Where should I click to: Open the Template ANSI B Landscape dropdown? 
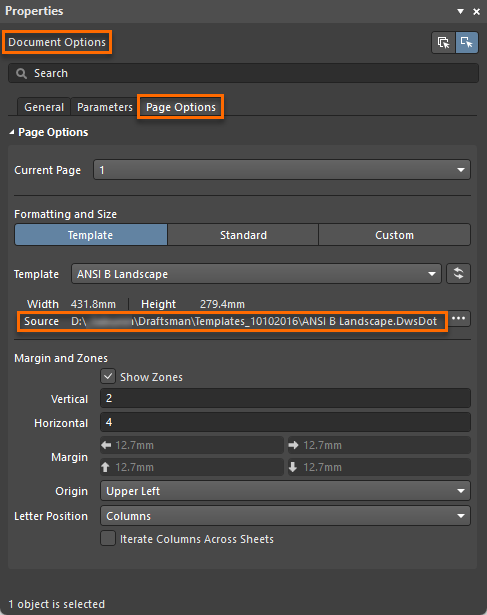point(256,274)
